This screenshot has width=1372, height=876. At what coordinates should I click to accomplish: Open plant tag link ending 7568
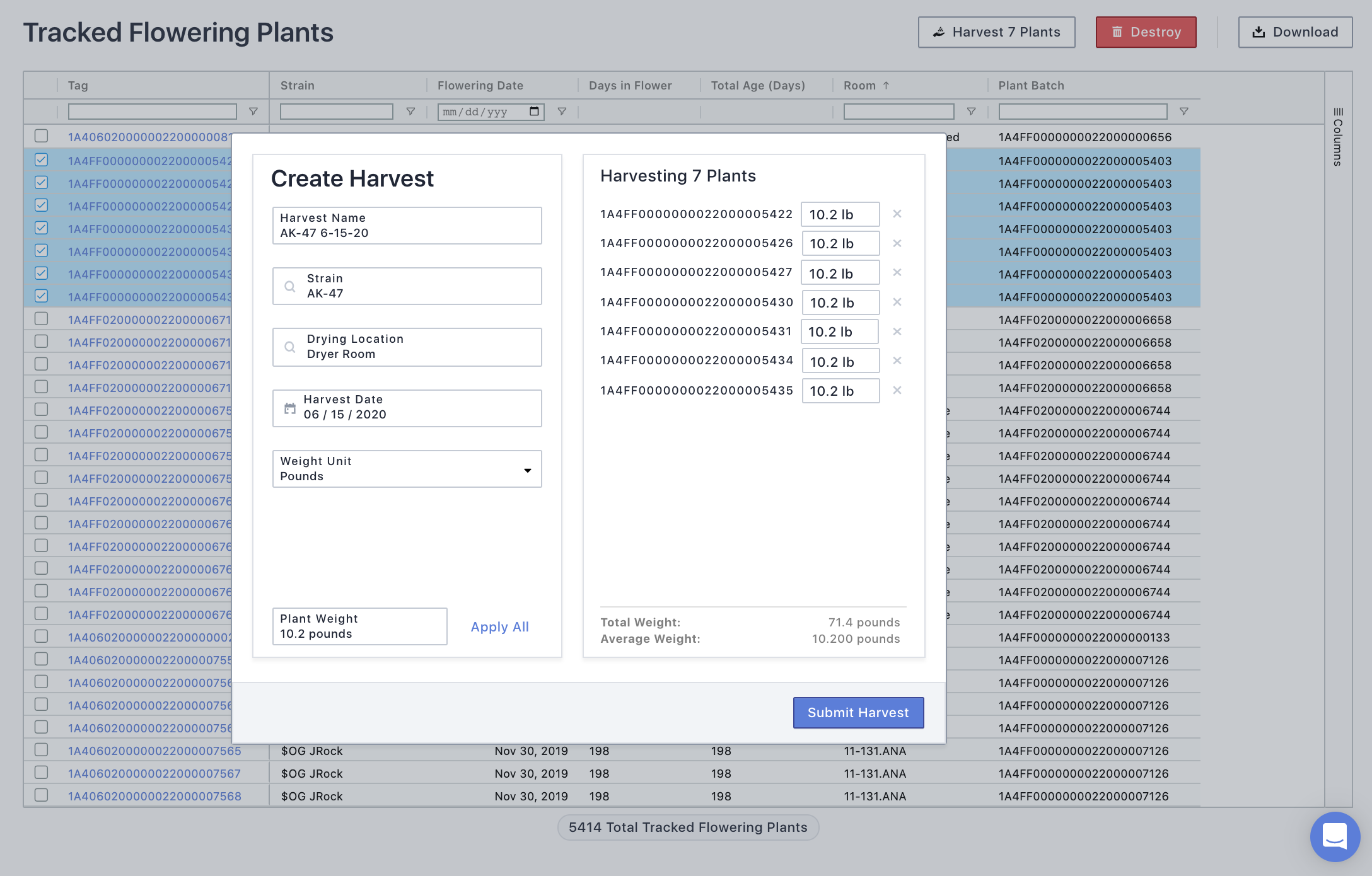point(154,796)
